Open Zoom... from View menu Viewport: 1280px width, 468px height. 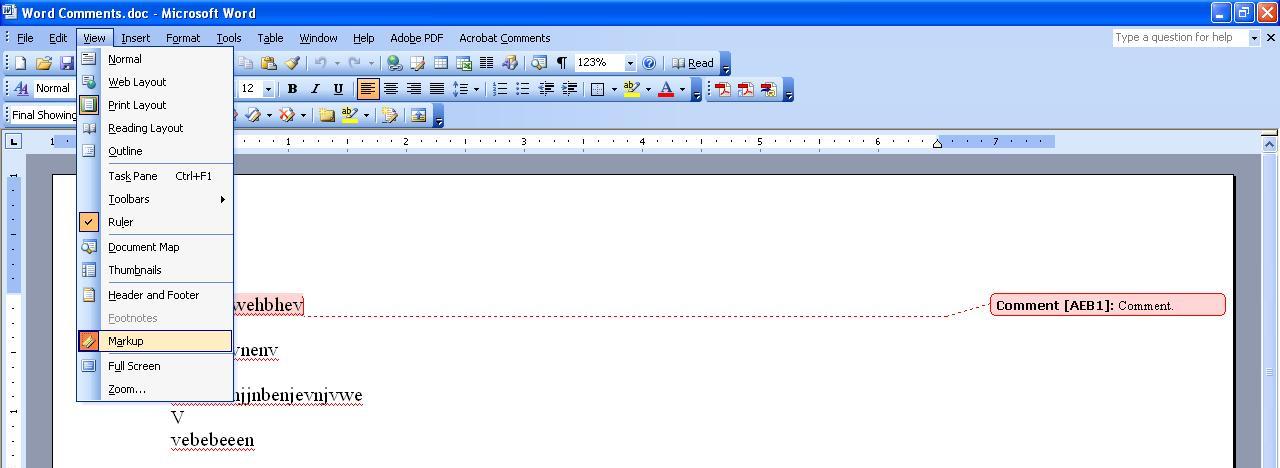(155, 389)
